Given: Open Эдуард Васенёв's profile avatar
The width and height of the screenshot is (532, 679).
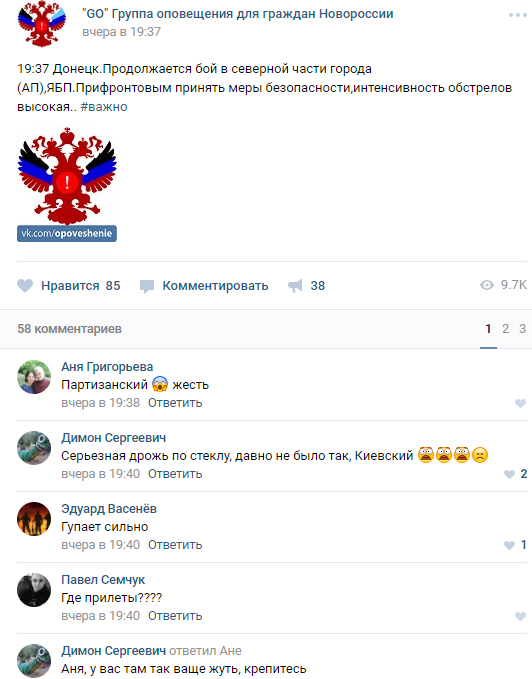Looking at the screenshot, I should click(x=34, y=519).
